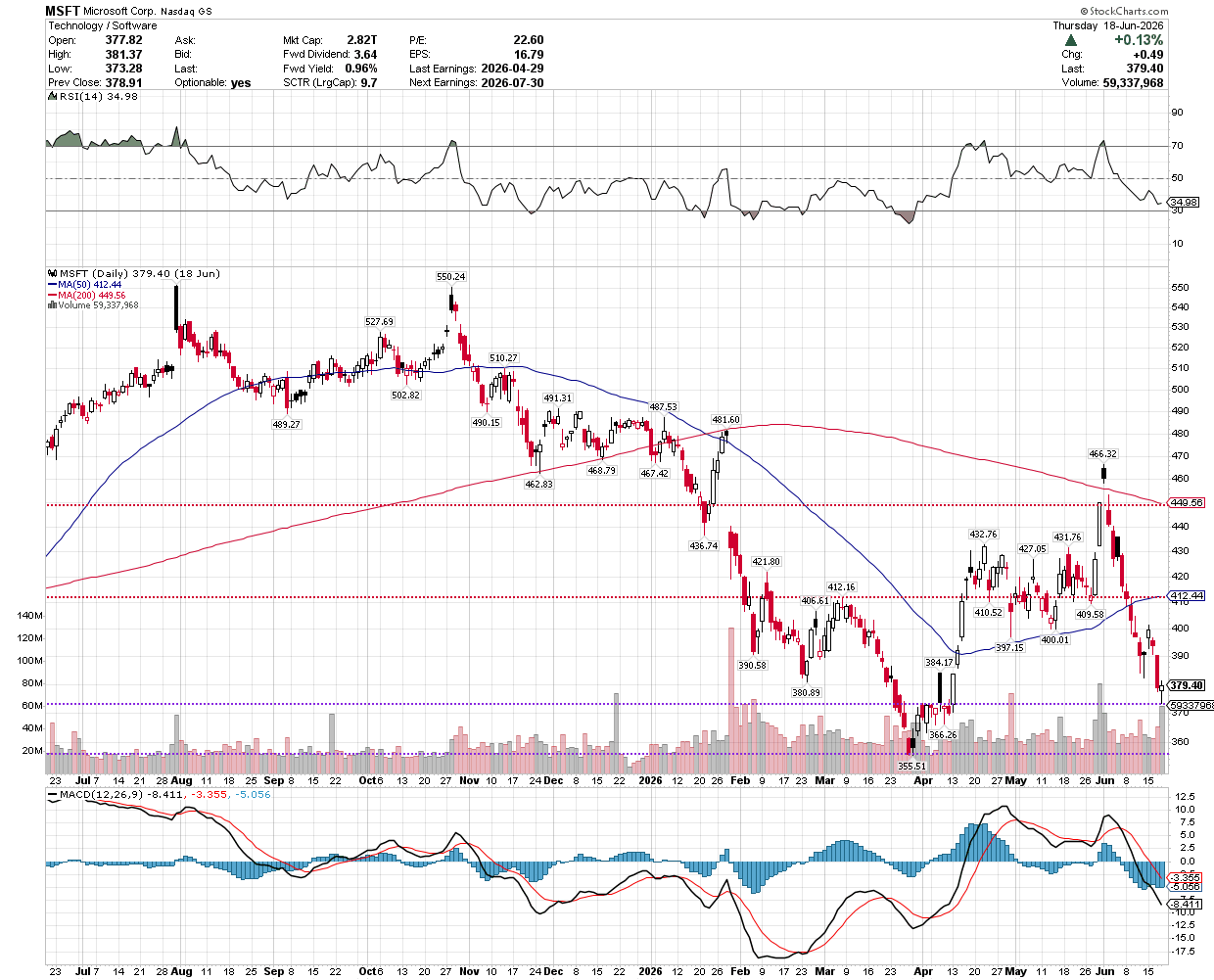Click the MA(50) 412.44 legend entry

(x=88, y=285)
